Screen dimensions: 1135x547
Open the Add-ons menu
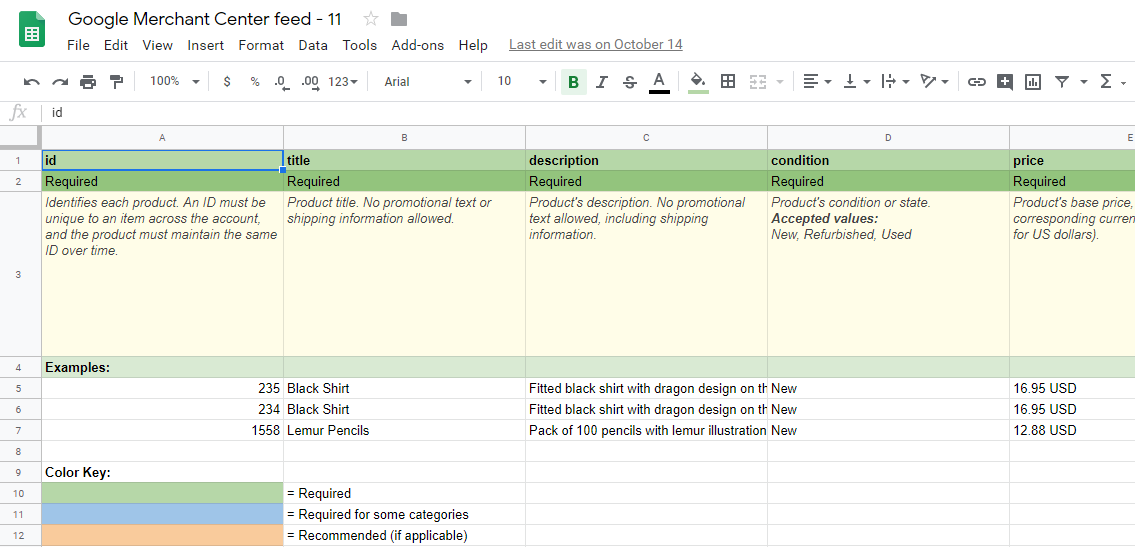pos(418,45)
